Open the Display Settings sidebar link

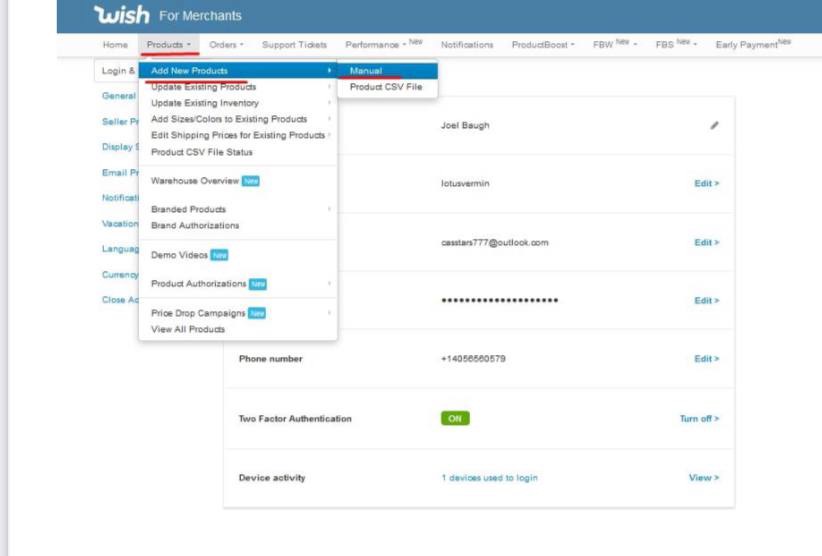(120, 147)
